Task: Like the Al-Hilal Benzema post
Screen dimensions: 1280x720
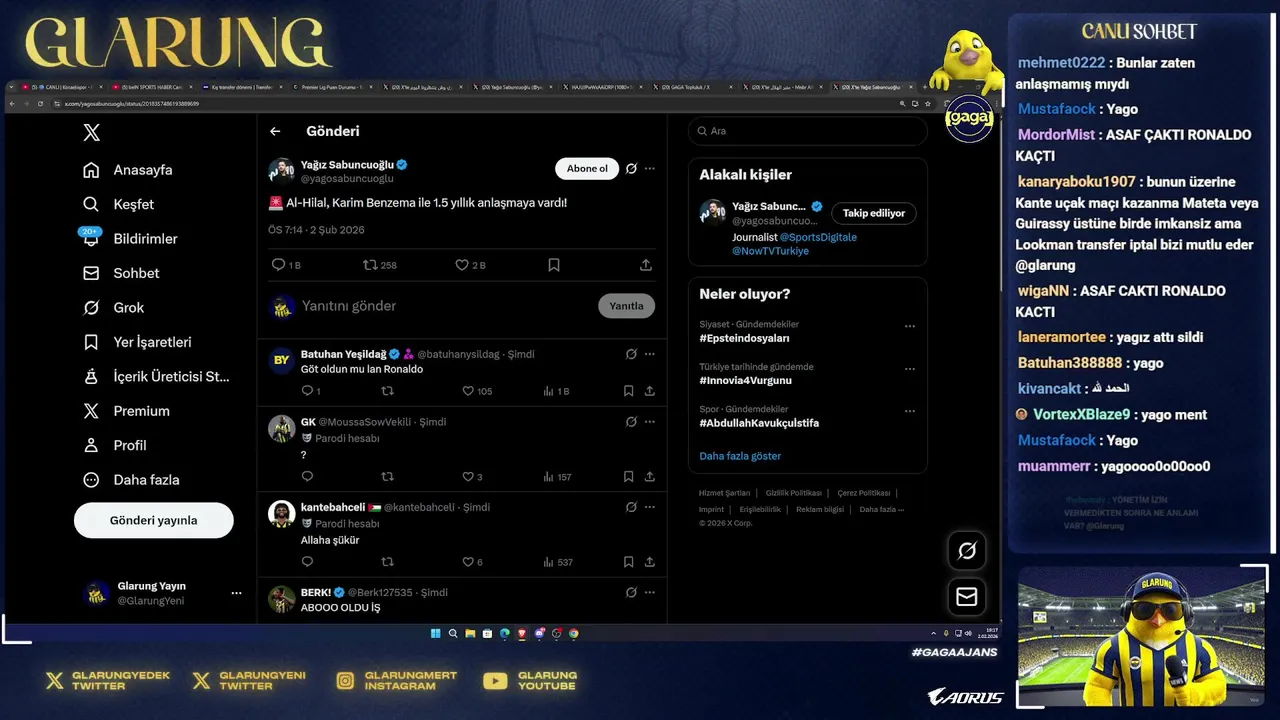Action: click(x=462, y=265)
